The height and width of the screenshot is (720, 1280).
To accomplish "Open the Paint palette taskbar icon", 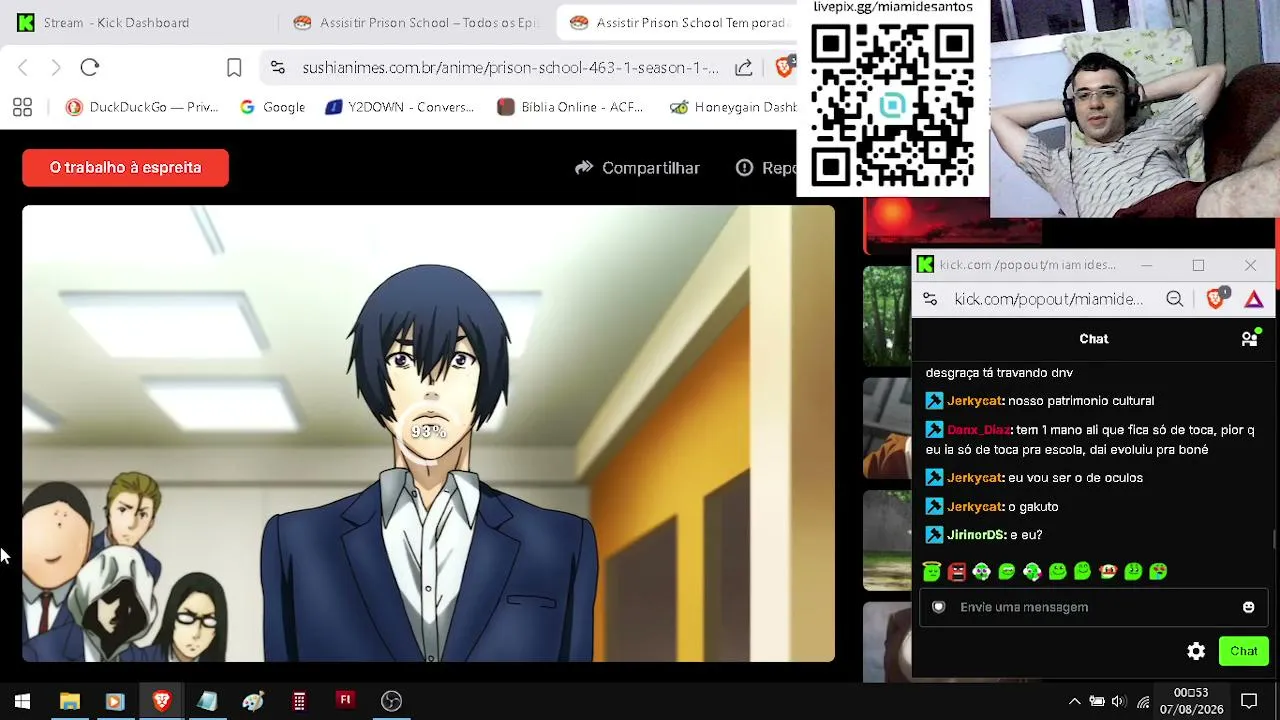I will pyautogui.click(x=253, y=701).
